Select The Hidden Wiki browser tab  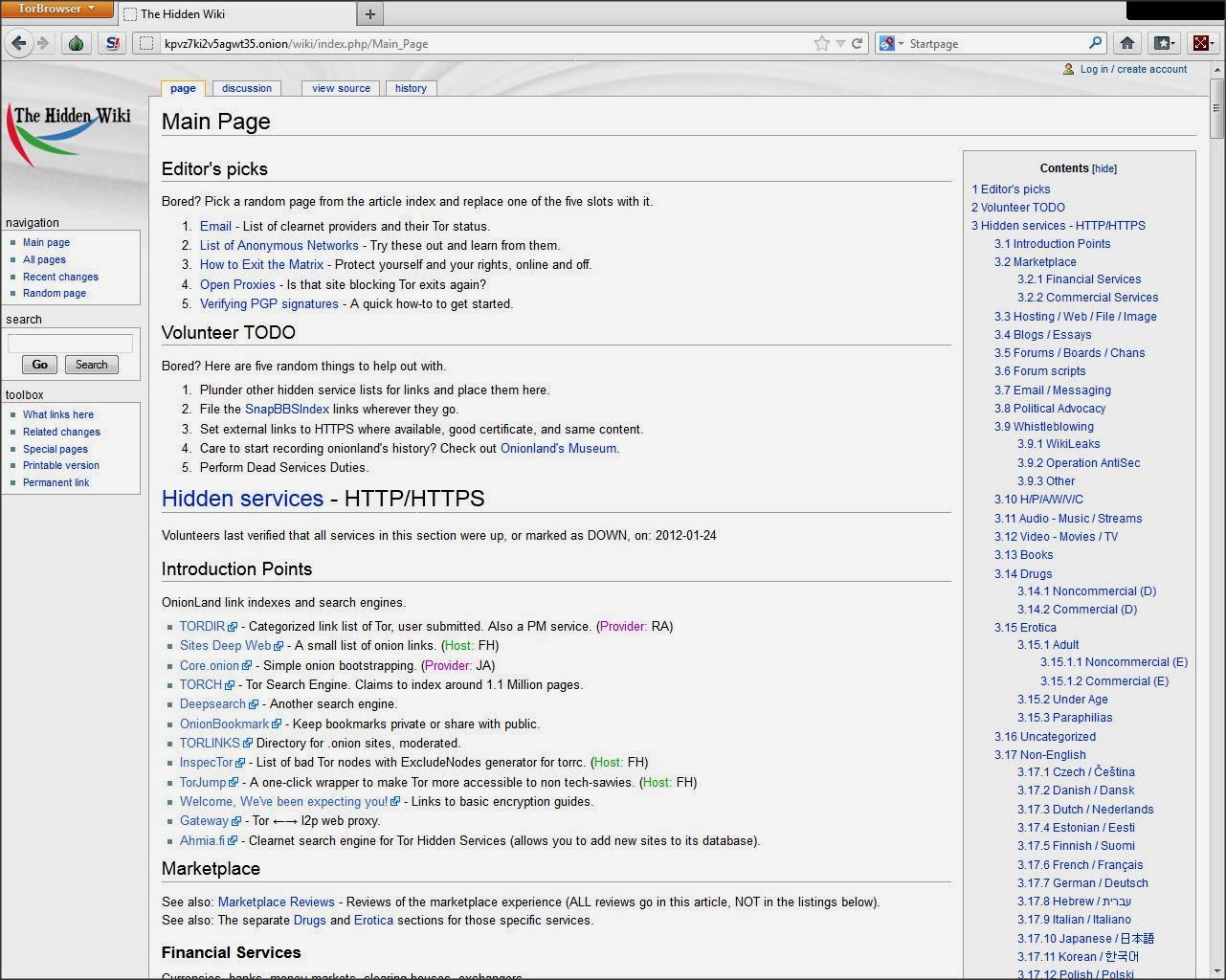235,14
